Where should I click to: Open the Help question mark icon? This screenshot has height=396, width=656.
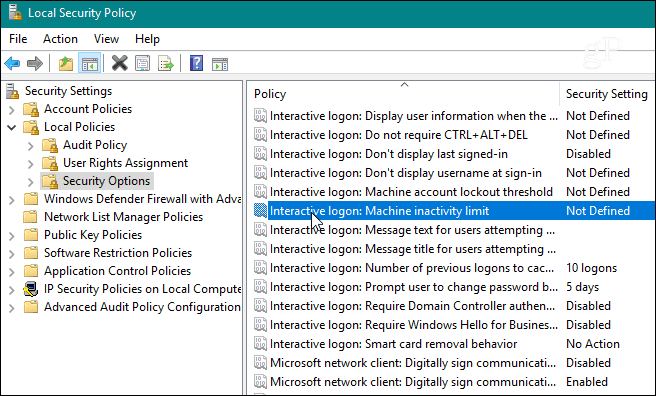196,64
